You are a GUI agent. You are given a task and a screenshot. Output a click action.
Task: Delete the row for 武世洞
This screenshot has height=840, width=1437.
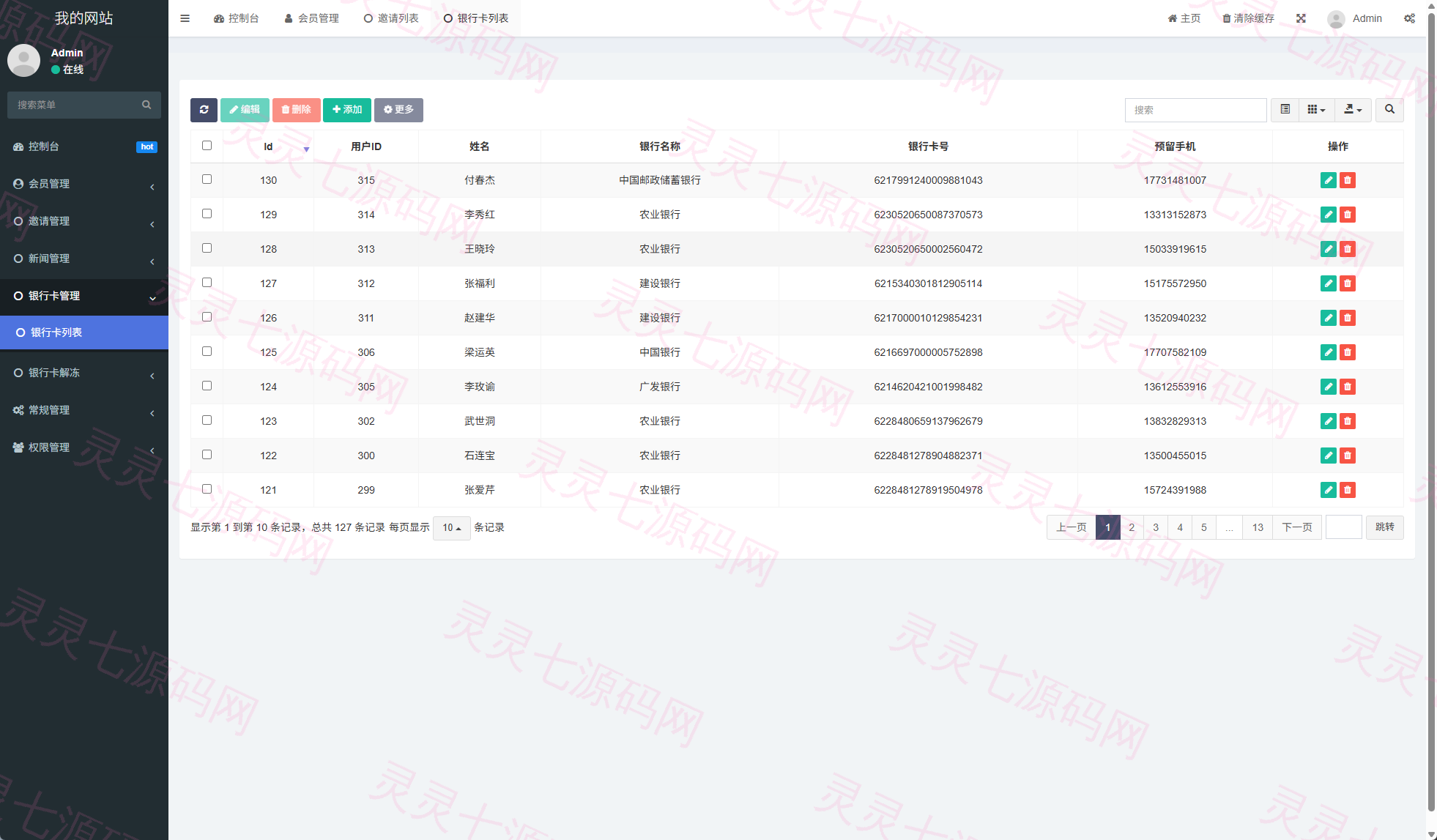[x=1348, y=421]
